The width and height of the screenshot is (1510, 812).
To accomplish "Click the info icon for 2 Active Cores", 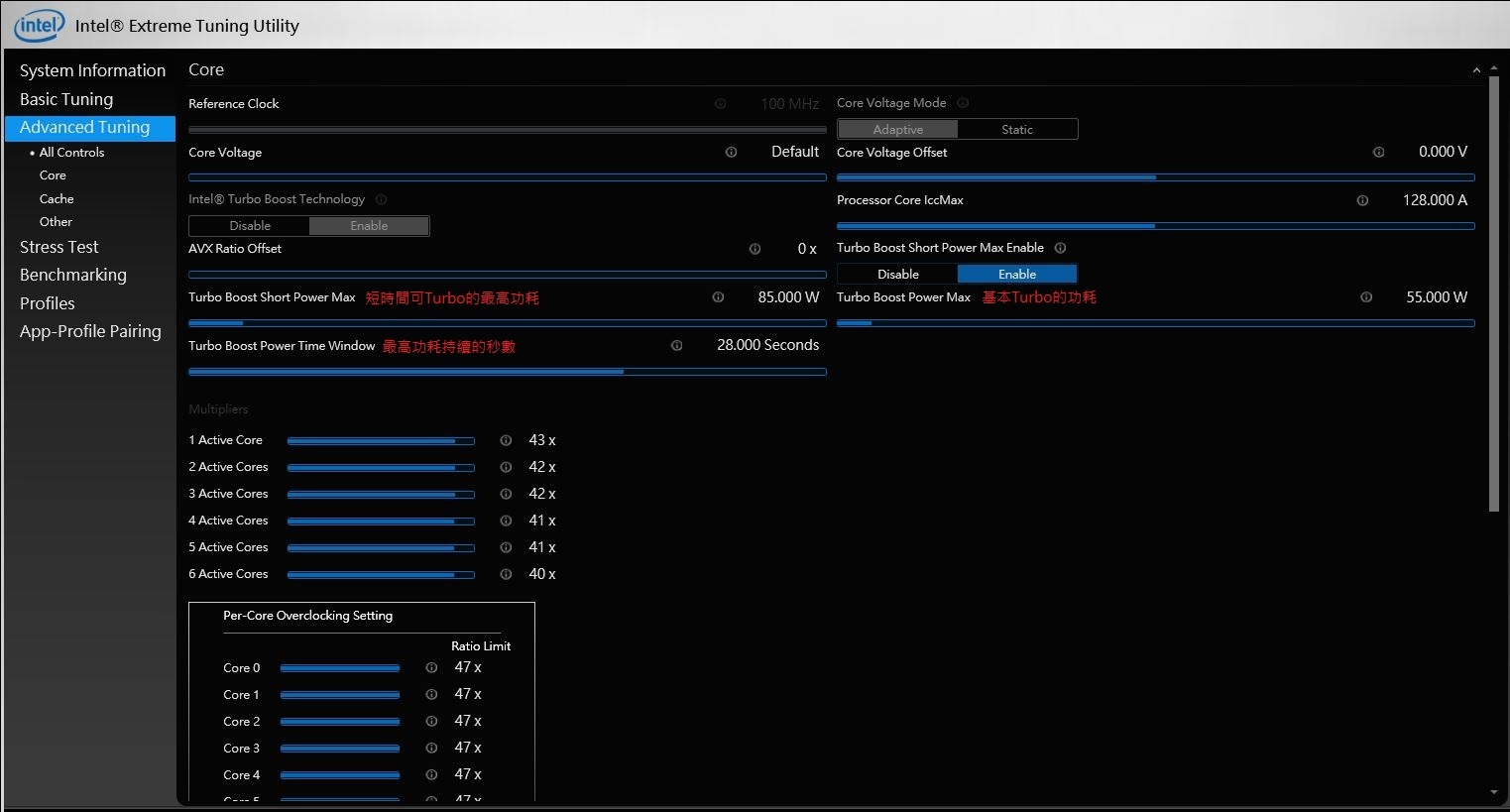I will 506,467.
